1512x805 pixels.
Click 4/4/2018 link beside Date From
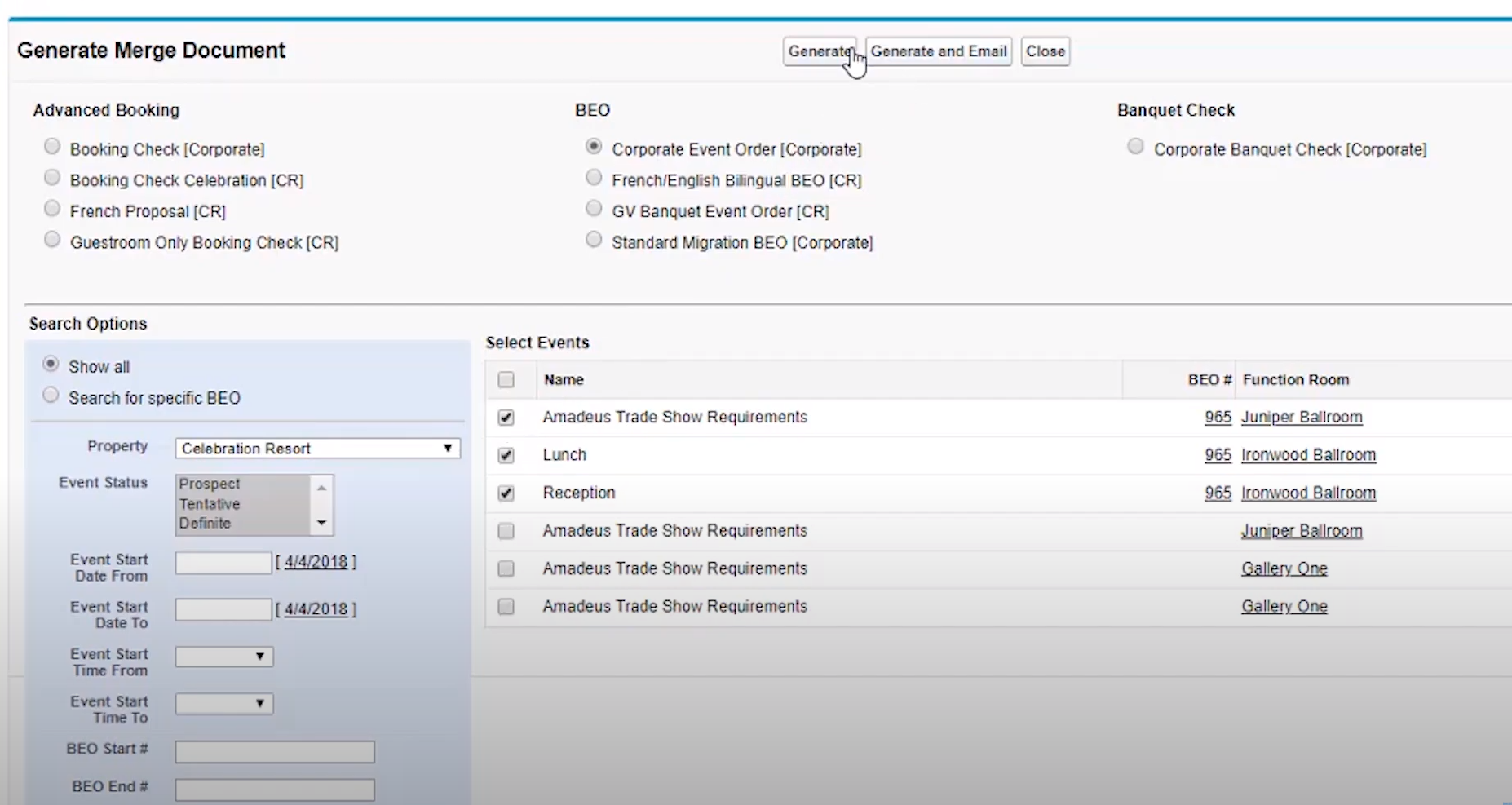pyautogui.click(x=316, y=562)
